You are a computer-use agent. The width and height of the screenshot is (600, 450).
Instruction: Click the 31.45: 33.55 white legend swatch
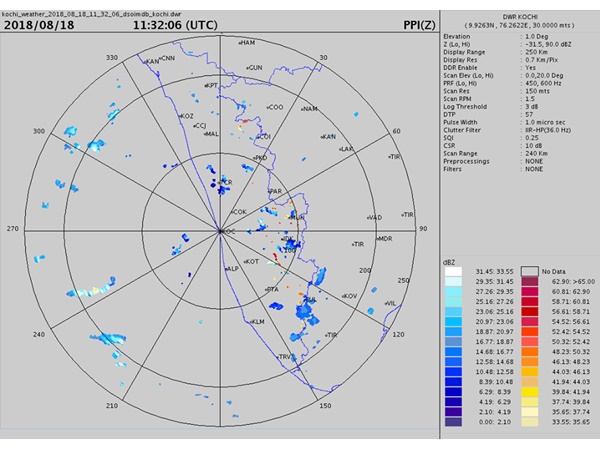(453, 271)
